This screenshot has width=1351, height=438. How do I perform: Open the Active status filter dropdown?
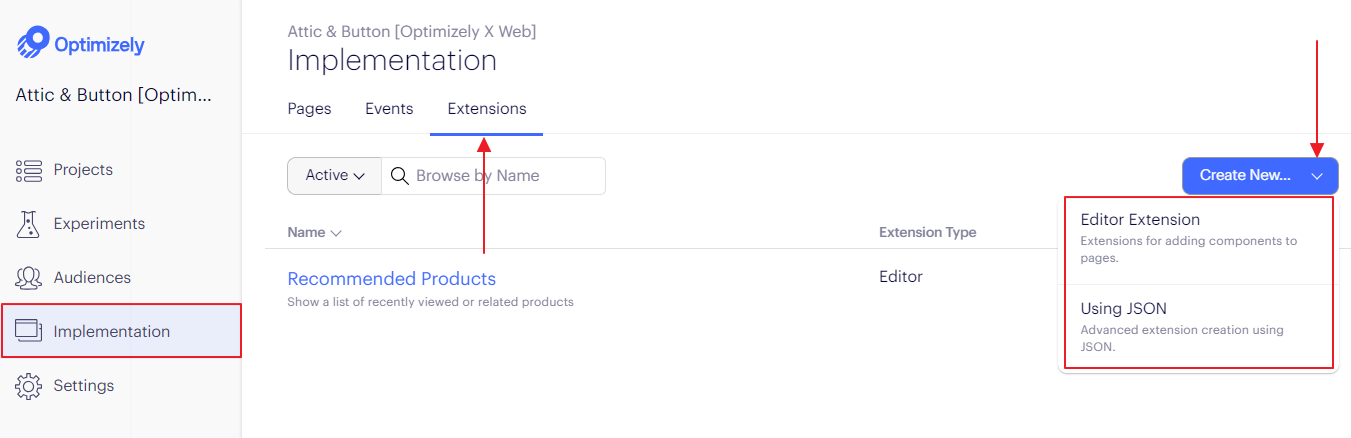tap(334, 176)
